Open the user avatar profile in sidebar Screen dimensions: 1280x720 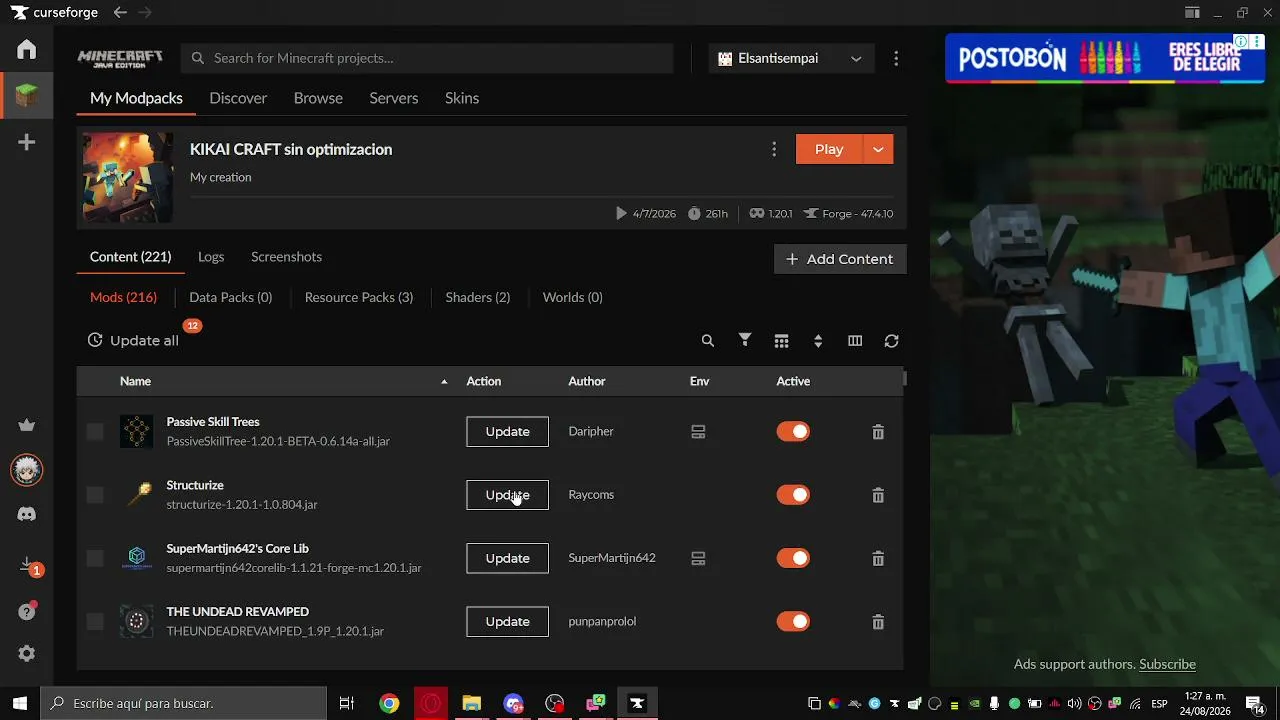(x=27, y=470)
